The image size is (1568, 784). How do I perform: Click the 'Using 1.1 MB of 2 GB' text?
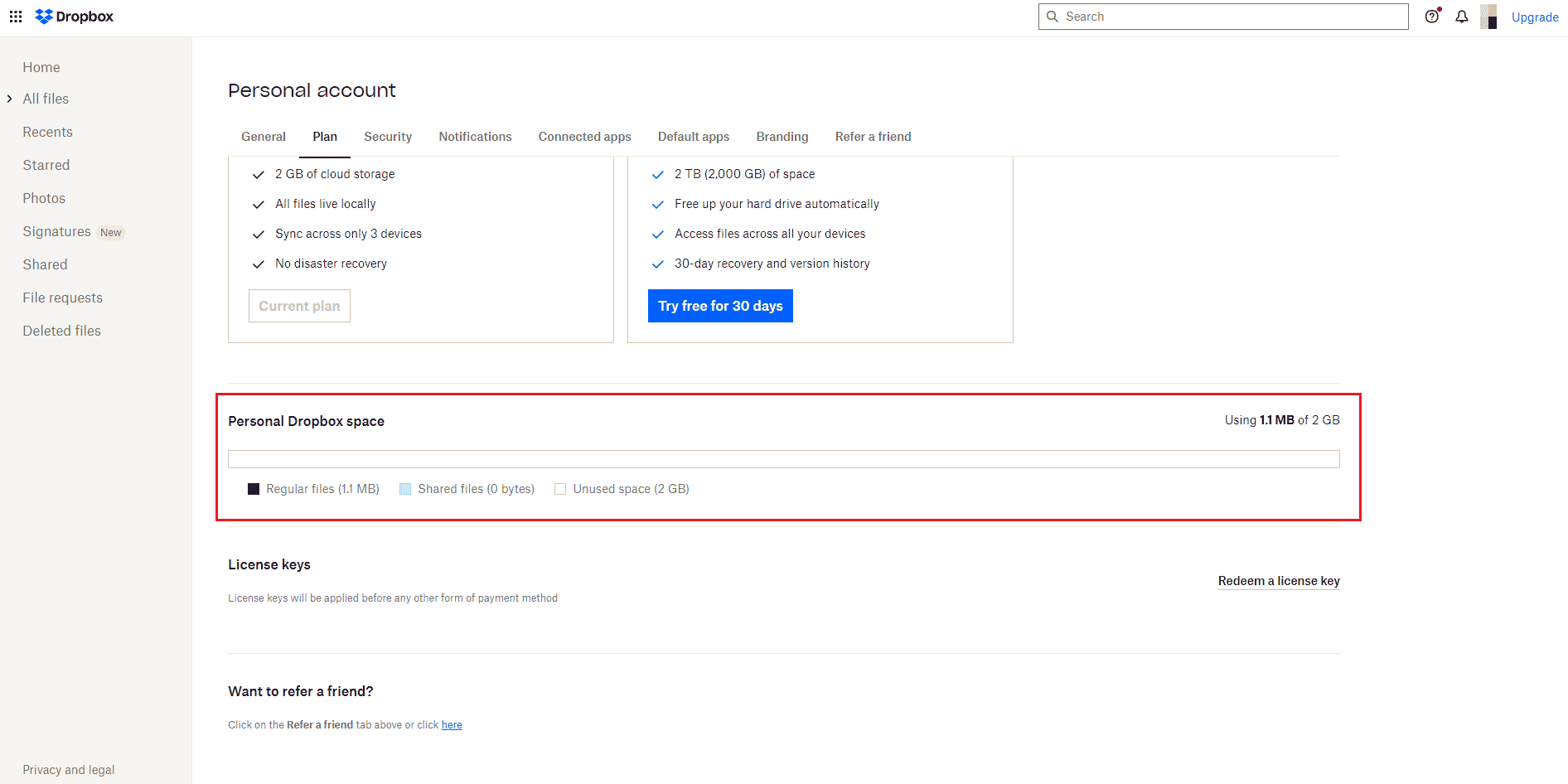pyautogui.click(x=1282, y=420)
